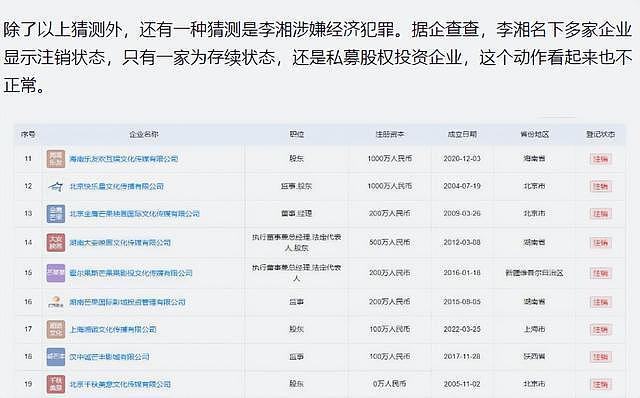640x398 pixels.
Task: Click the red 注销 status badge in row 14
Action: 600,243
